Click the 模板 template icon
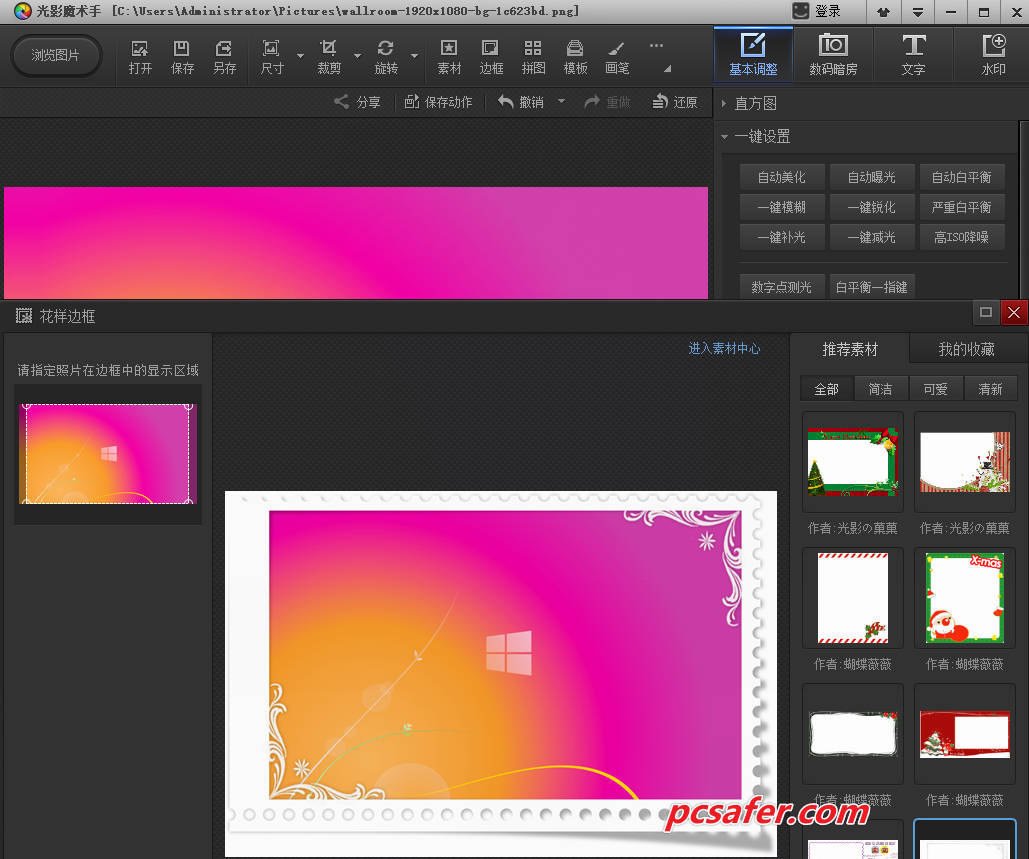 click(x=575, y=57)
